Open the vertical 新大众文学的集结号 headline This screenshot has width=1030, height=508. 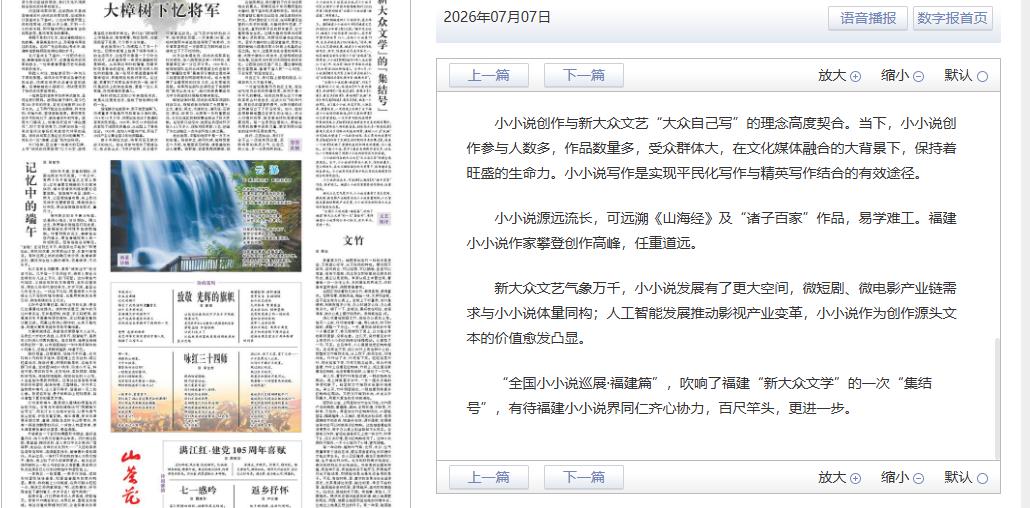coord(382,55)
